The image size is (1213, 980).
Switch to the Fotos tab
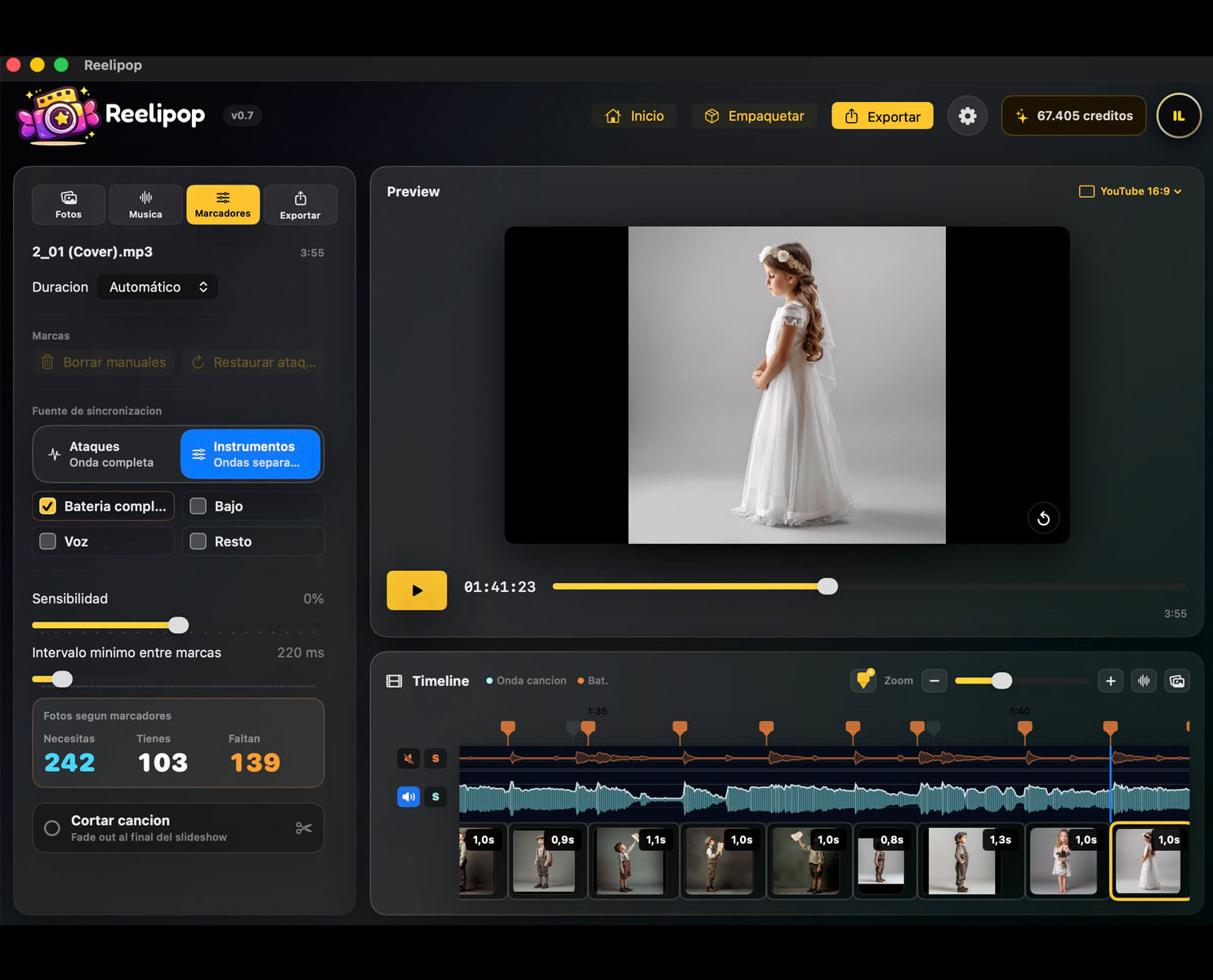pos(69,204)
